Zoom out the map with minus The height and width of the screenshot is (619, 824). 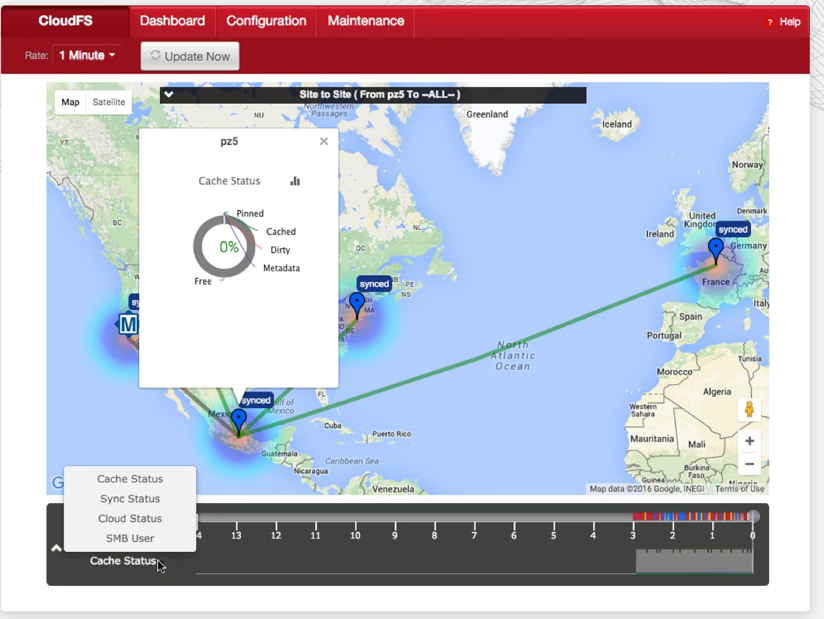tap(749, 464)
